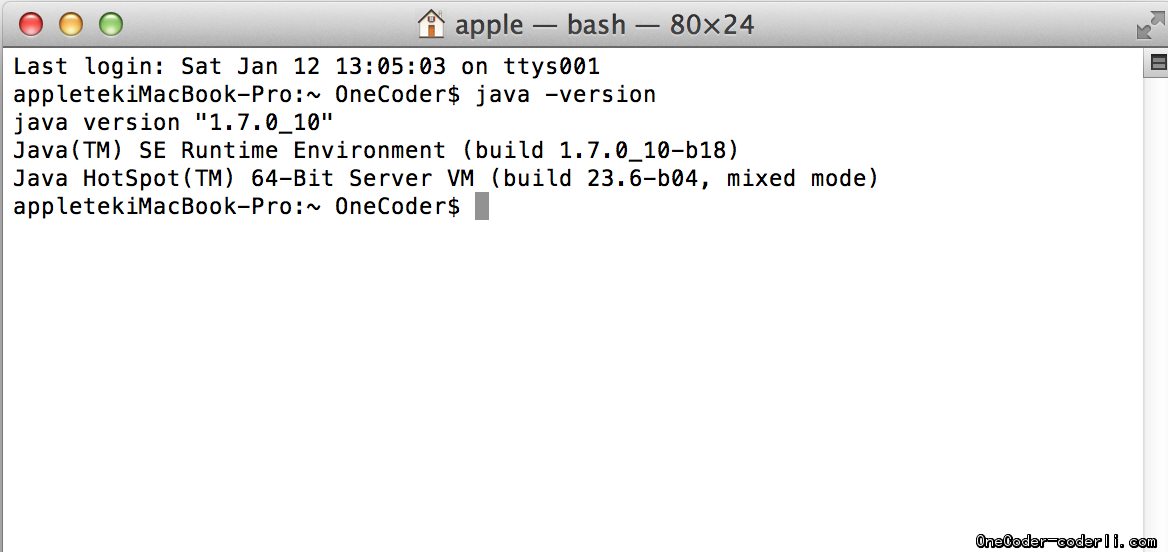Enter full screen with the double-arrow icon
1168x552 pixels.
pyautogui.click(x=1150, y=24)
